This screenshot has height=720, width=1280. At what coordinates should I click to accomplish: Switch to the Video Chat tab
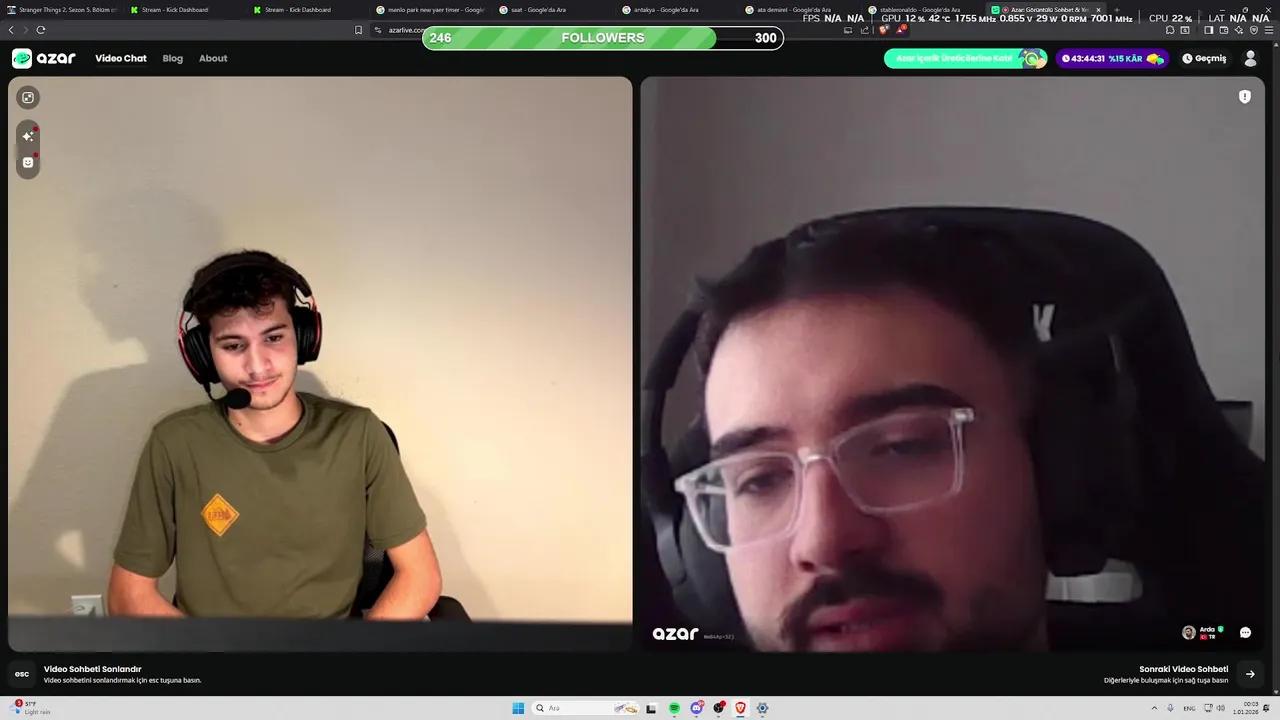[120, 58]
